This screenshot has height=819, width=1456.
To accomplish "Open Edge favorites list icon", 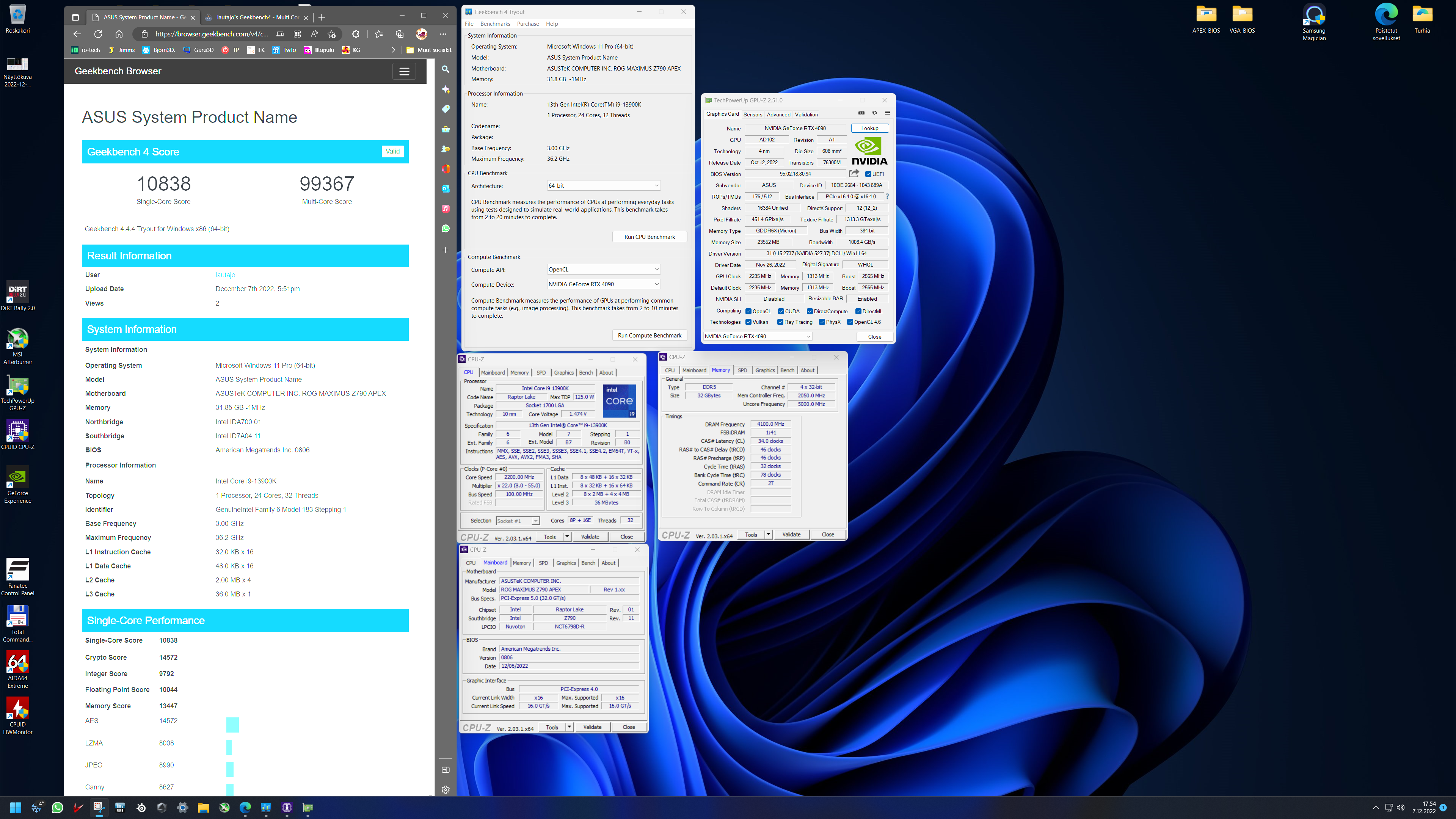I will [379, 34].
